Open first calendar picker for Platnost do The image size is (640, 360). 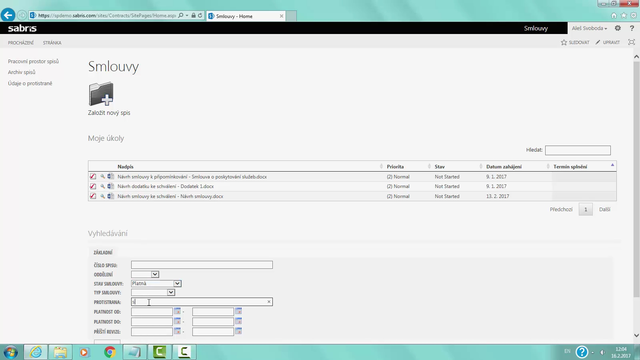pos(177,321)
